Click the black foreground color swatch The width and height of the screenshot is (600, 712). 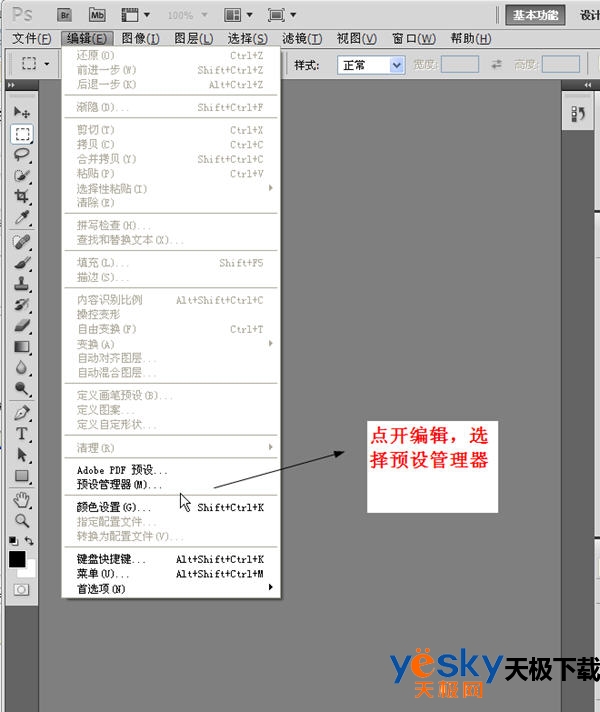click(16, 558)
